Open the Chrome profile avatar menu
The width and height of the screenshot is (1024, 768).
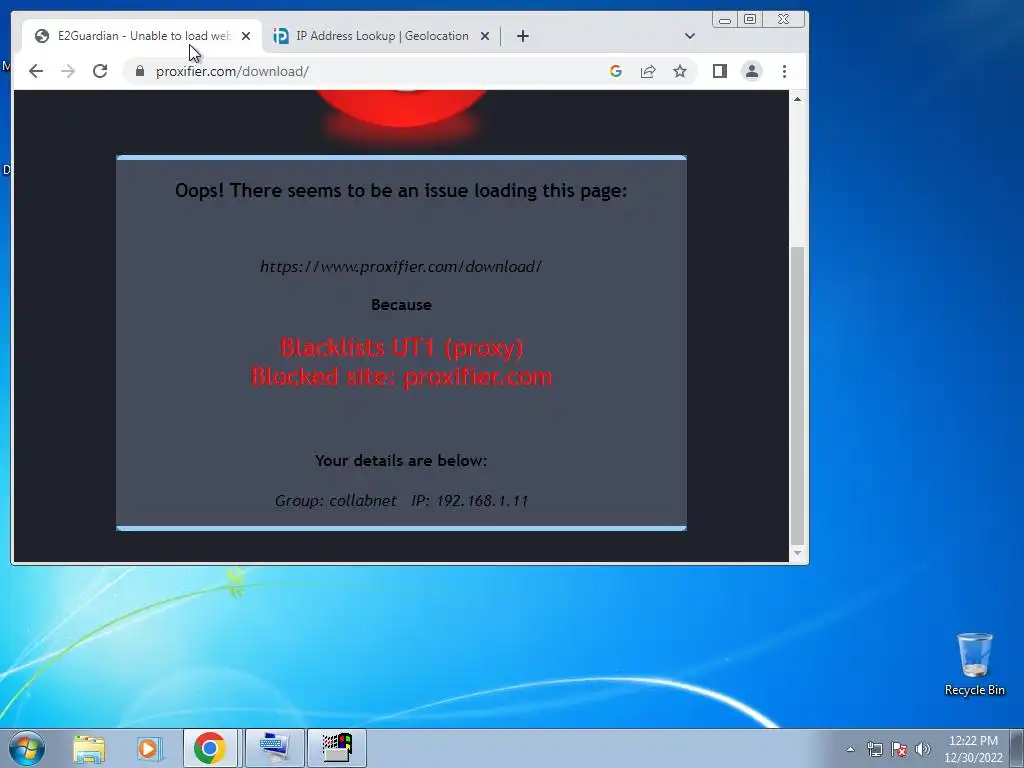[752, 71]
